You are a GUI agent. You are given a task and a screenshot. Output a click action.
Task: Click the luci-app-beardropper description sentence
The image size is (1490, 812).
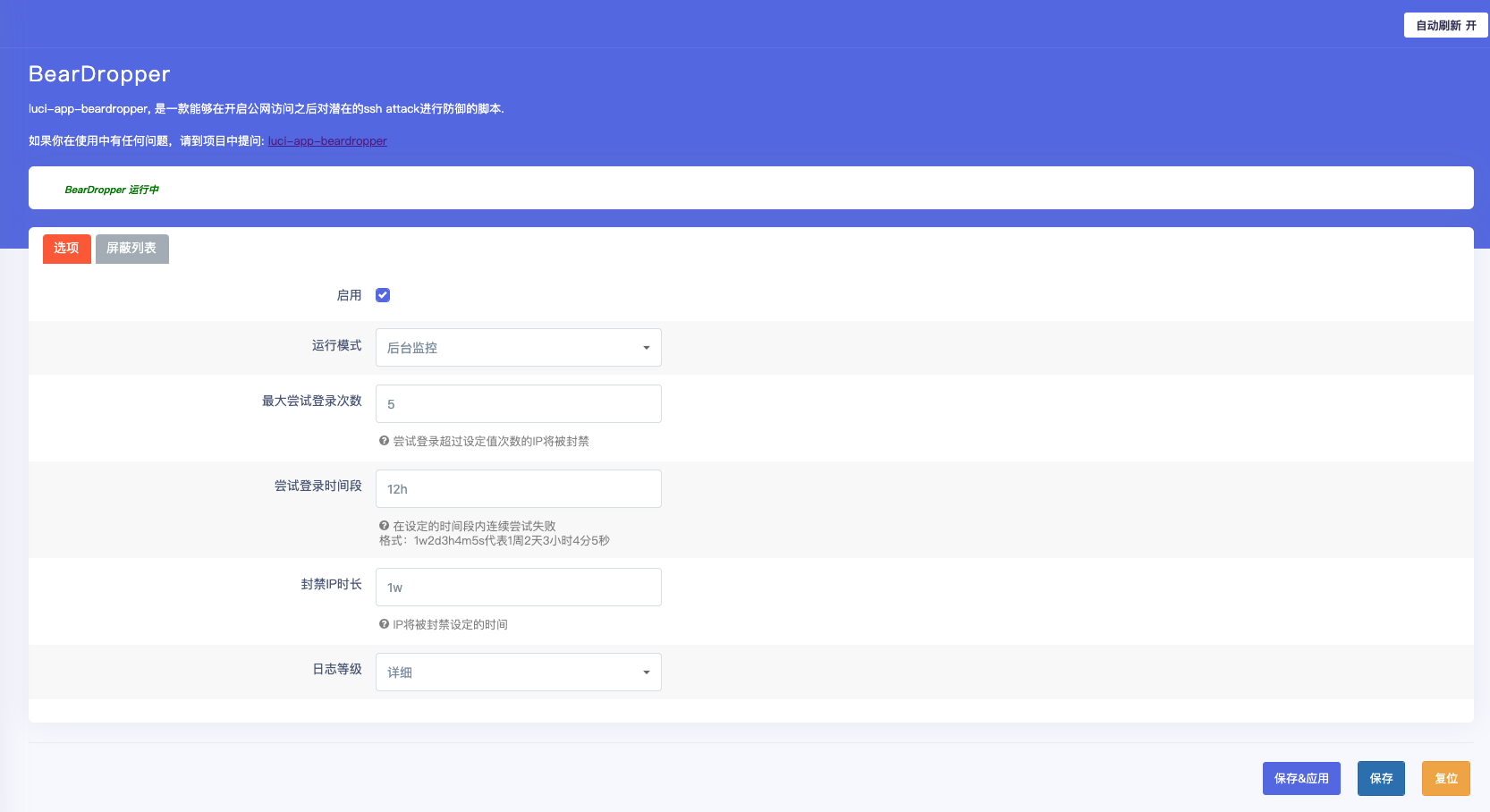[267, 109]
